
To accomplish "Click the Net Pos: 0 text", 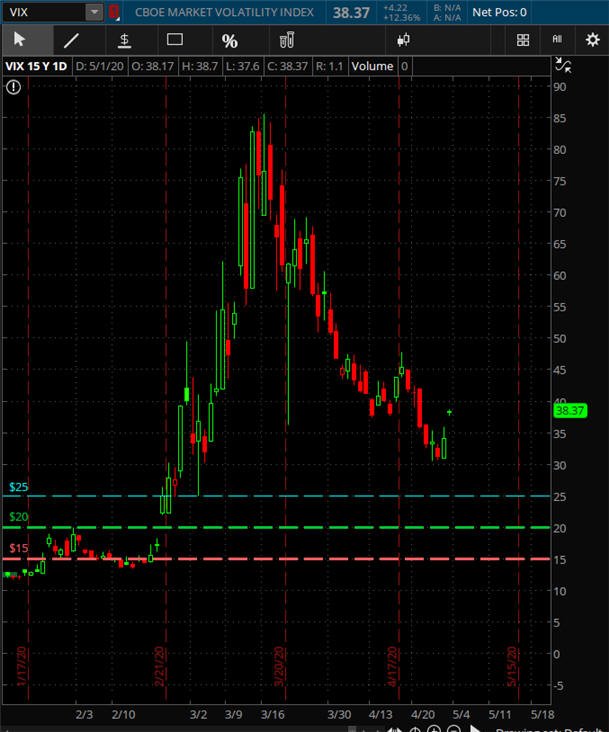I will pyautogui.click(x=499, y=12).
